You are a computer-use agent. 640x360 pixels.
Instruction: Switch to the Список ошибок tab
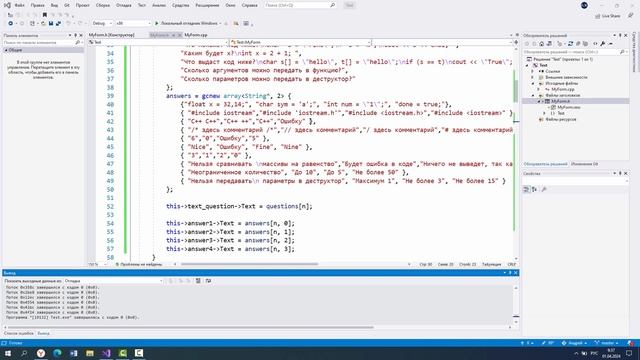[19, 333]
